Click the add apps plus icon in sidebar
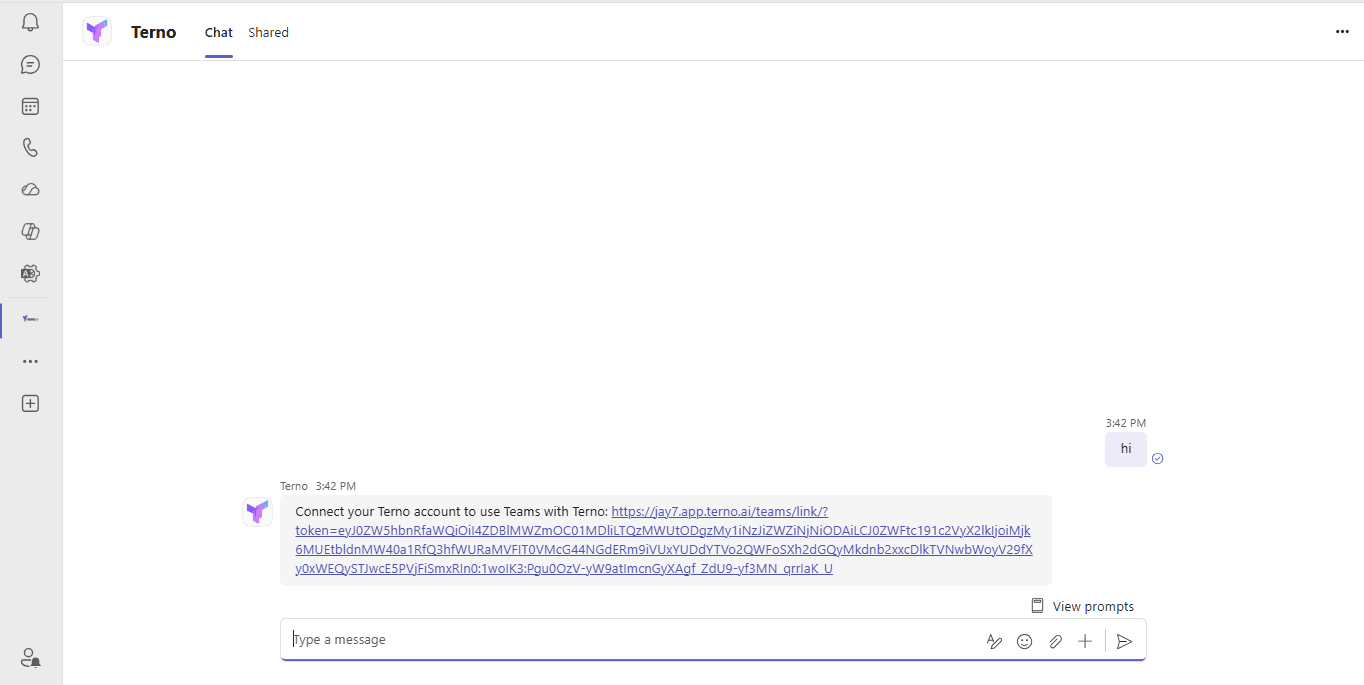Screen dimensions: 1364x685 coord(30,403)
